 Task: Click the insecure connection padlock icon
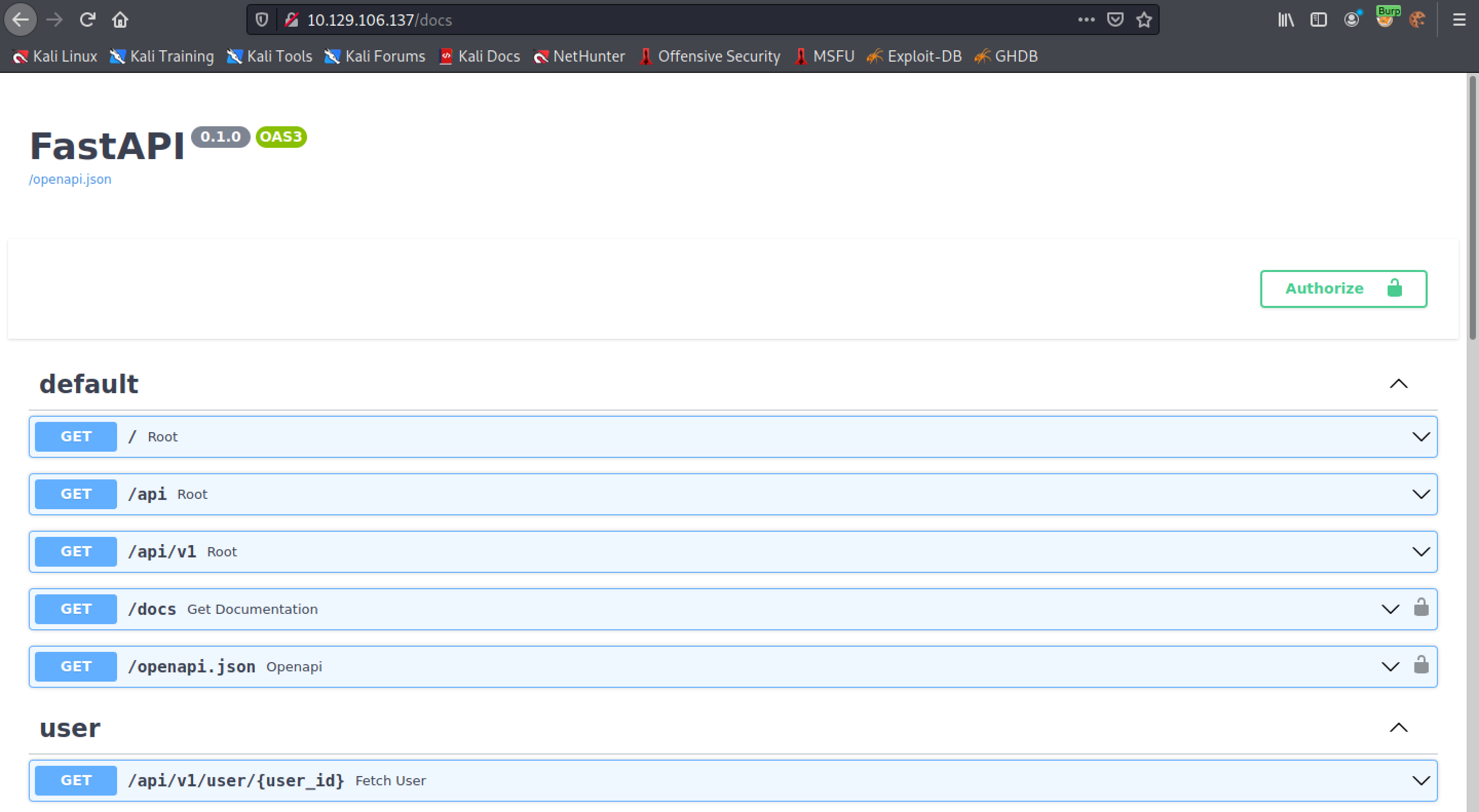pyautogui.click(x=292, y=20)
